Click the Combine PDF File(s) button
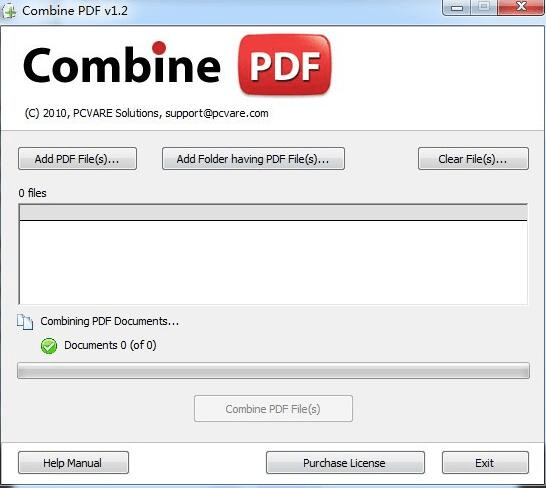Viewport: 546px width, 488px height. pos(273,409)
